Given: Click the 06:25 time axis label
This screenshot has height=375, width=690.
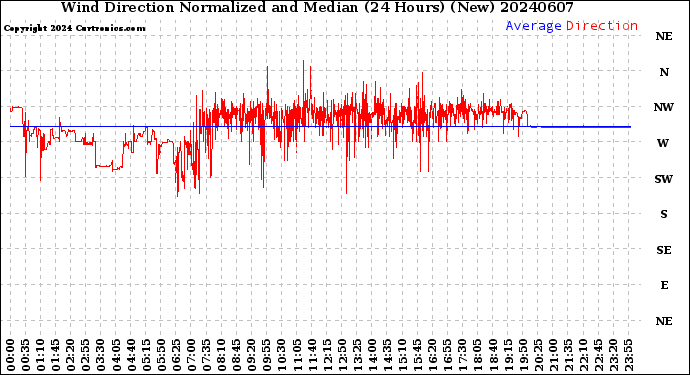Looking at the screenshot, I should 176,355.
